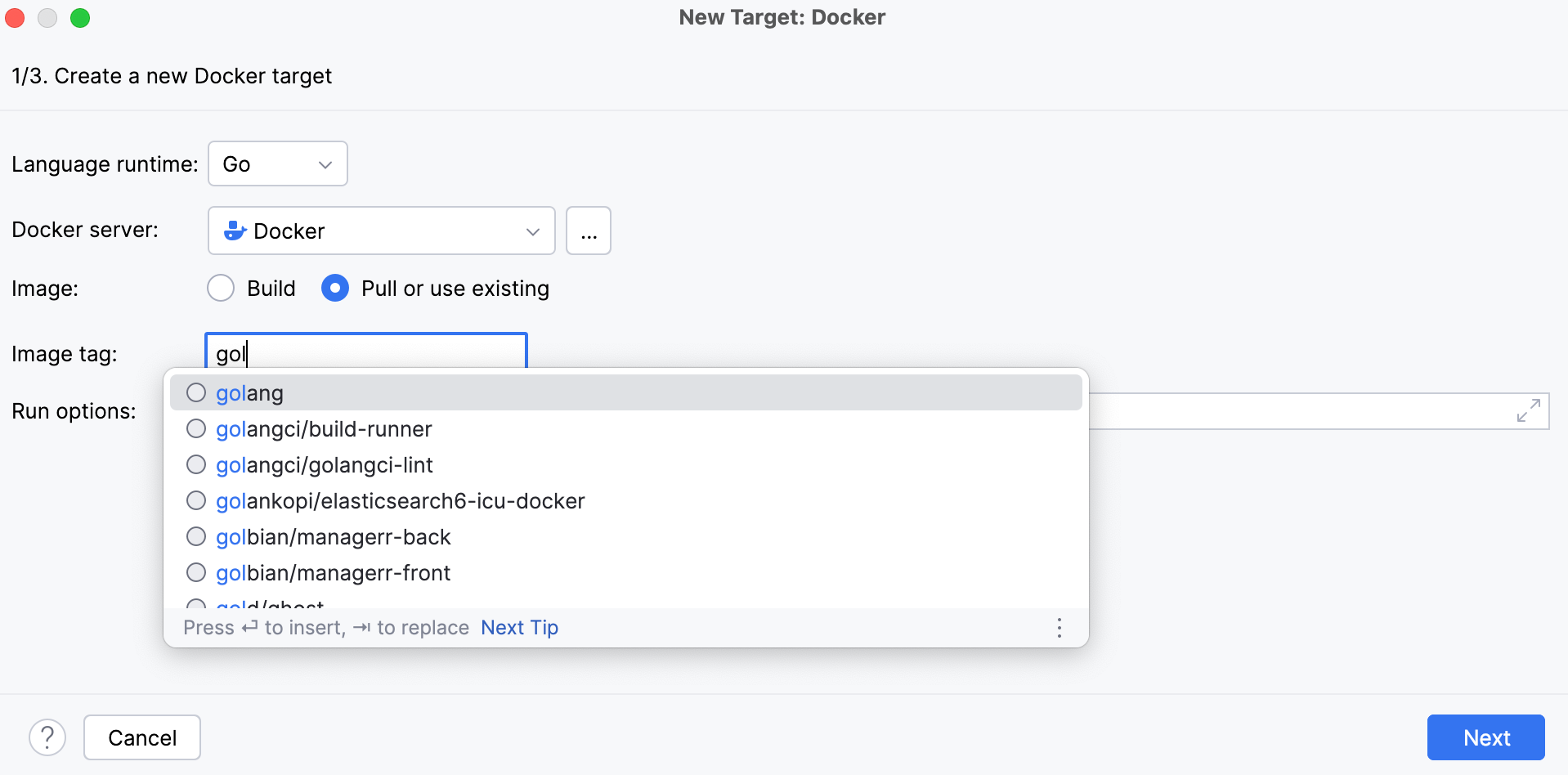
Task: Click the Docker whale icon in server field
Action: 235,231
